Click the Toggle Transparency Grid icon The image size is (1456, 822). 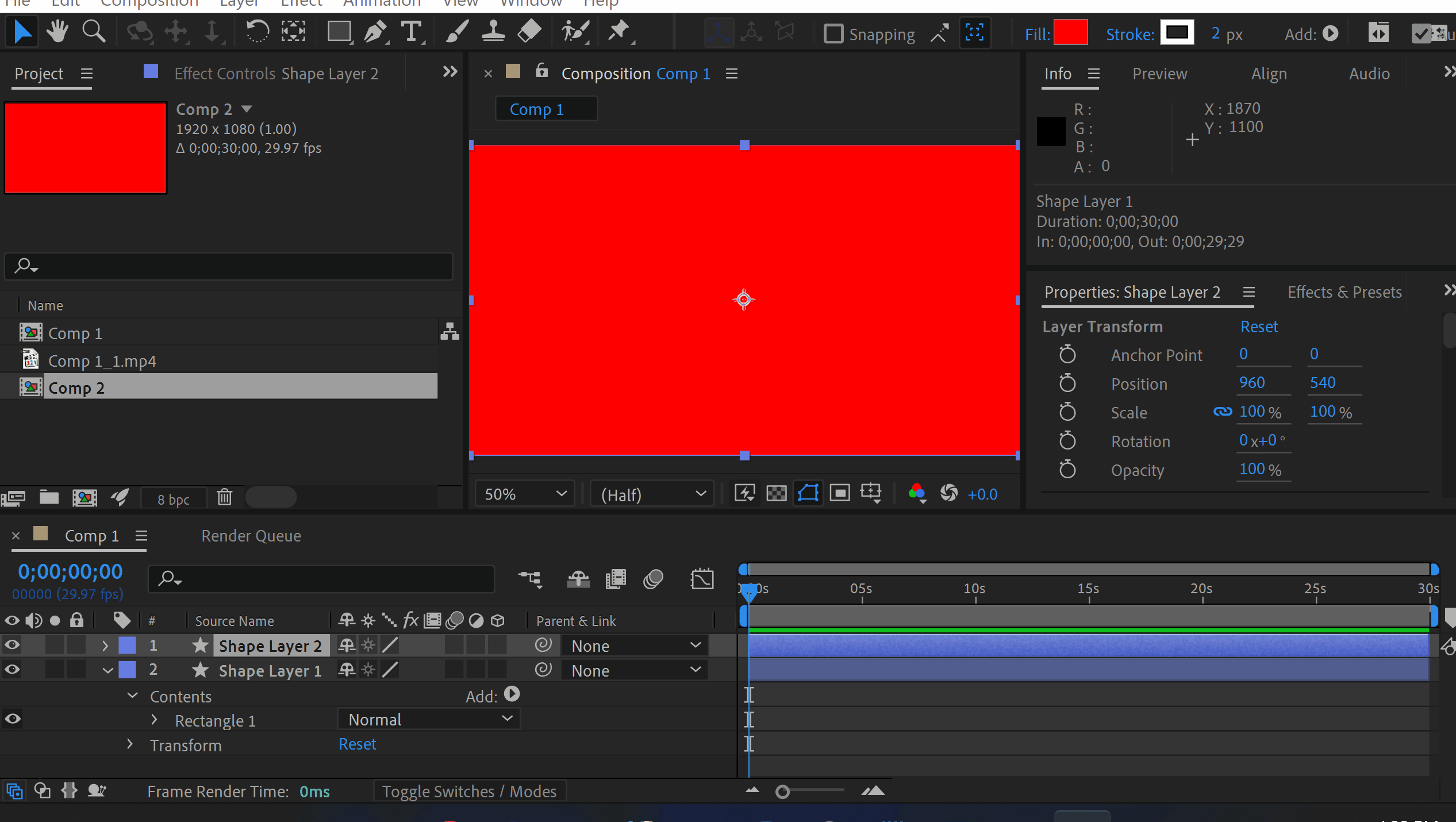[776, 493]
